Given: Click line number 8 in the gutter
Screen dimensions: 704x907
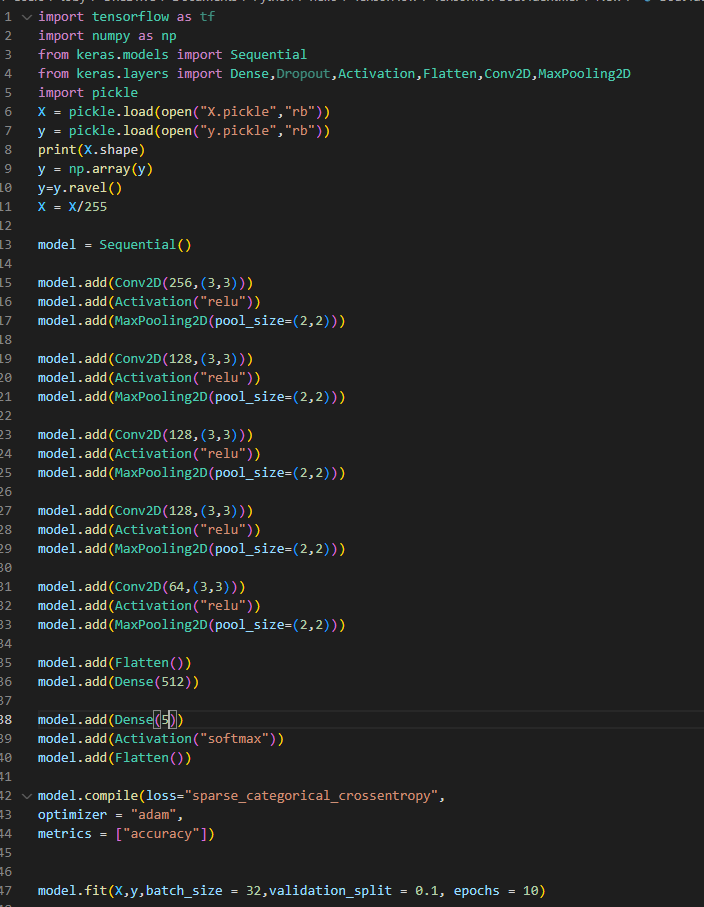Looking at the screenshot, I should [8, 150].
